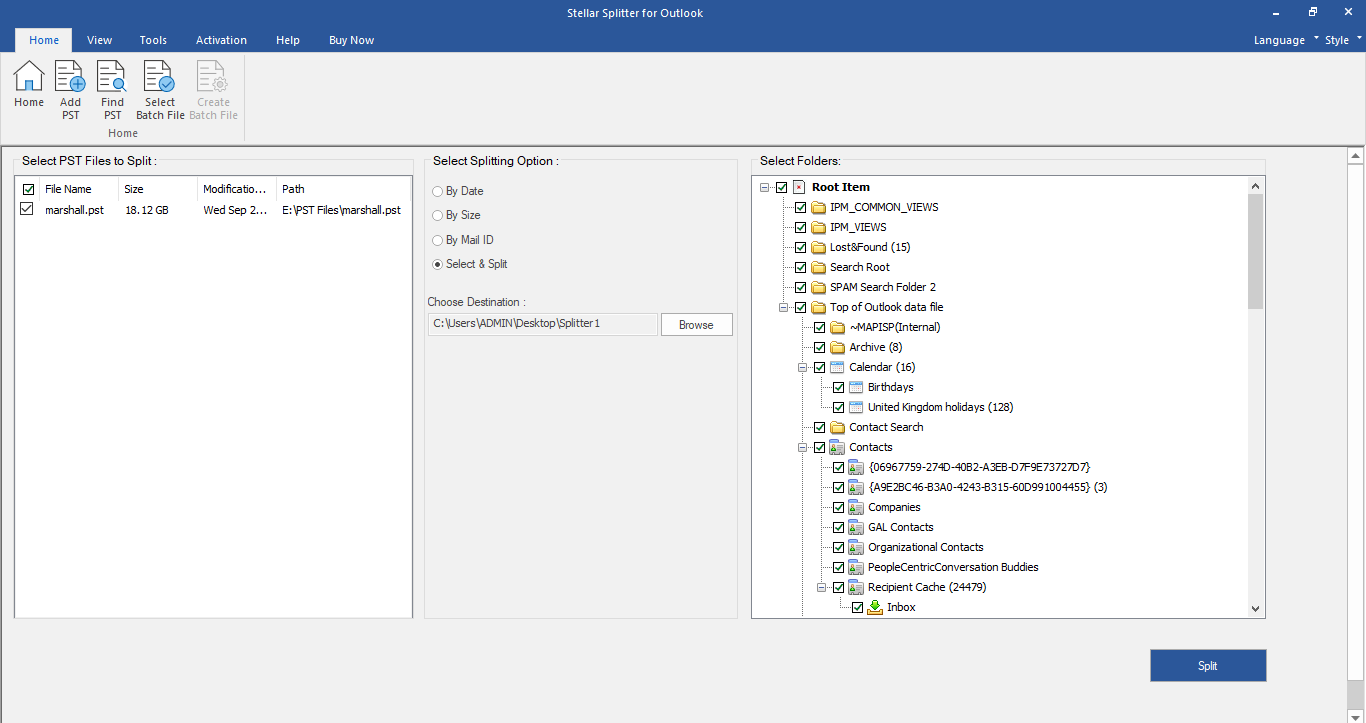Sort file list by Path column
1366x723 pixels.
[x=343, y=189]
